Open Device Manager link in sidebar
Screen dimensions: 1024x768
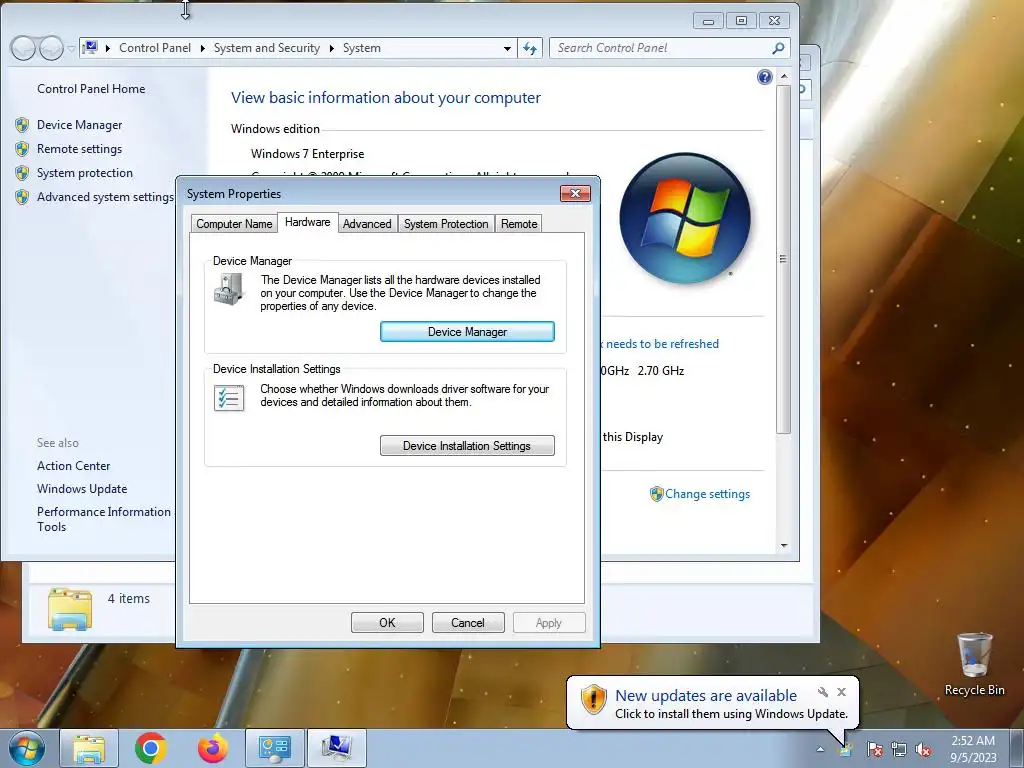coord(80,125)
